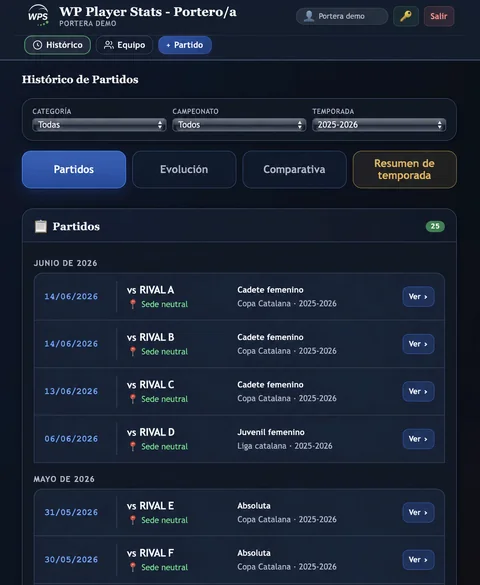Switch to the Comparativa tab

click(x=294, y=169)
